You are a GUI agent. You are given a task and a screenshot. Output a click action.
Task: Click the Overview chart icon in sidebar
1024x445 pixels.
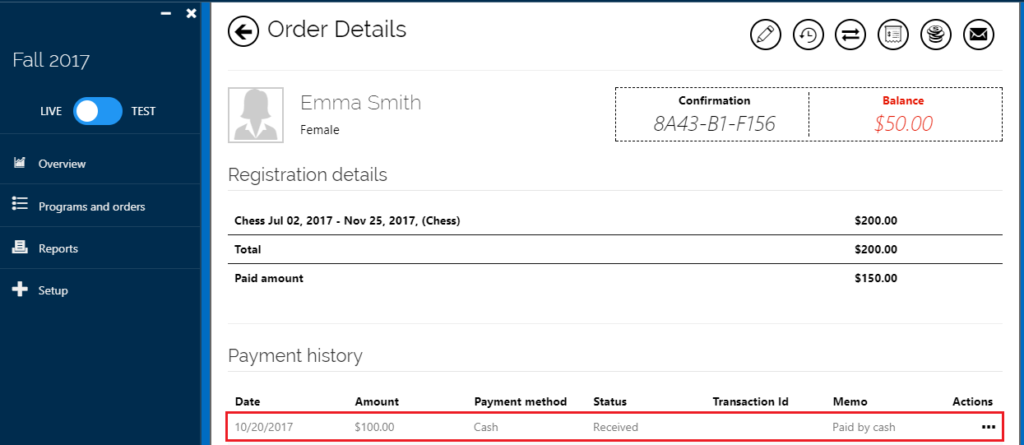pos(20,163)
